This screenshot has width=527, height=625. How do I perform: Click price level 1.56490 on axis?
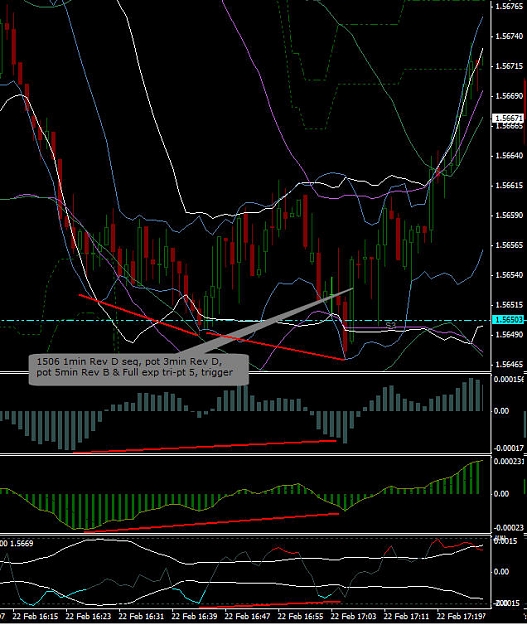point(509,335)
